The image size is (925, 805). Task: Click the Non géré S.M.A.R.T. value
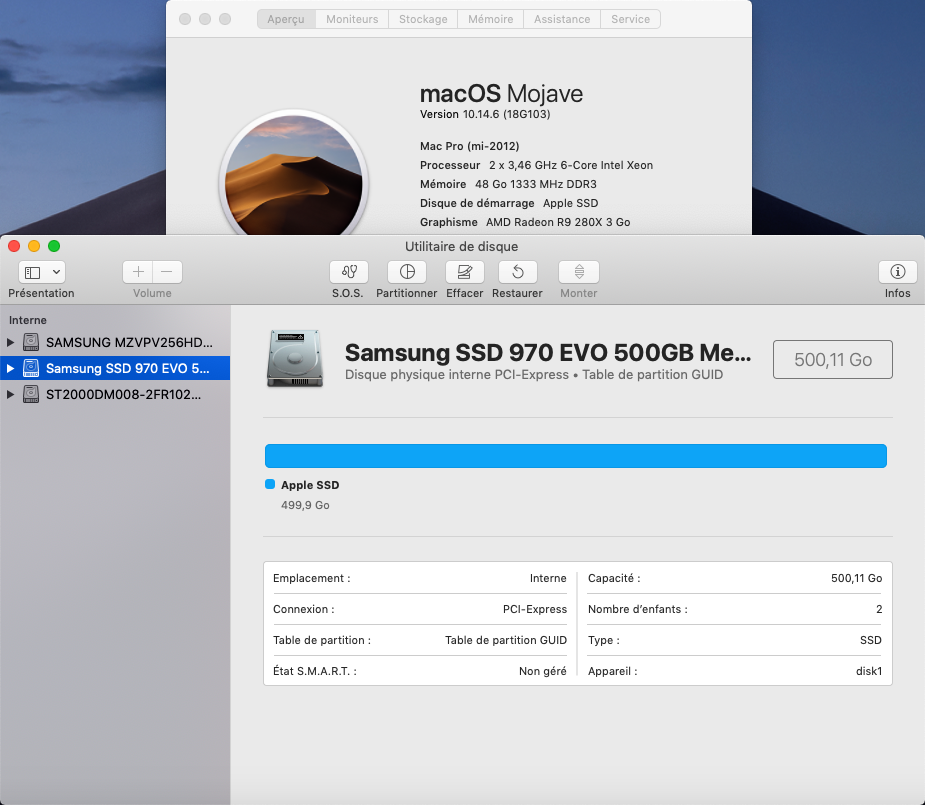(542, 671)
